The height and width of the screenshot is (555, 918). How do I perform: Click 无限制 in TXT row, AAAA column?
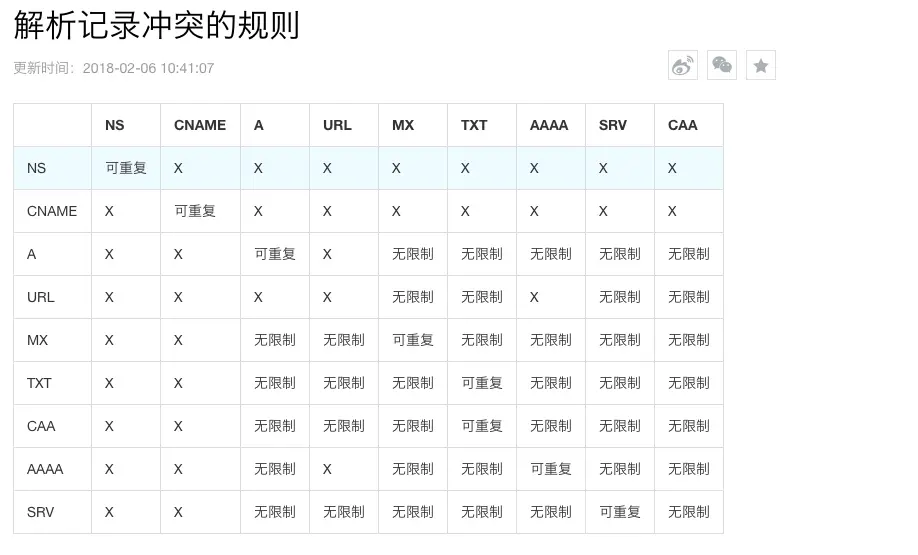[551, 383]
